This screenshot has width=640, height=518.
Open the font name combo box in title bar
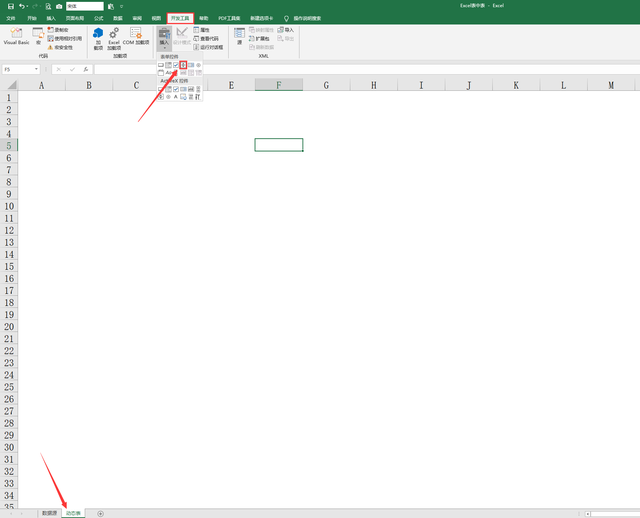coord(85,6)
